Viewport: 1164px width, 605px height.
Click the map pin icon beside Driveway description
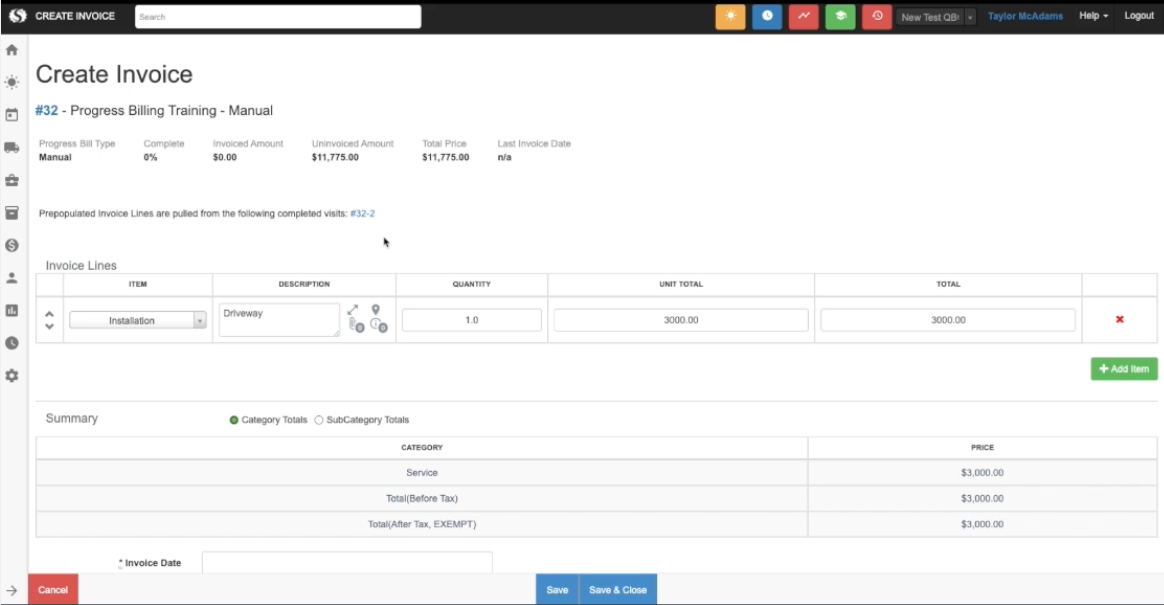tap(376, 310)
